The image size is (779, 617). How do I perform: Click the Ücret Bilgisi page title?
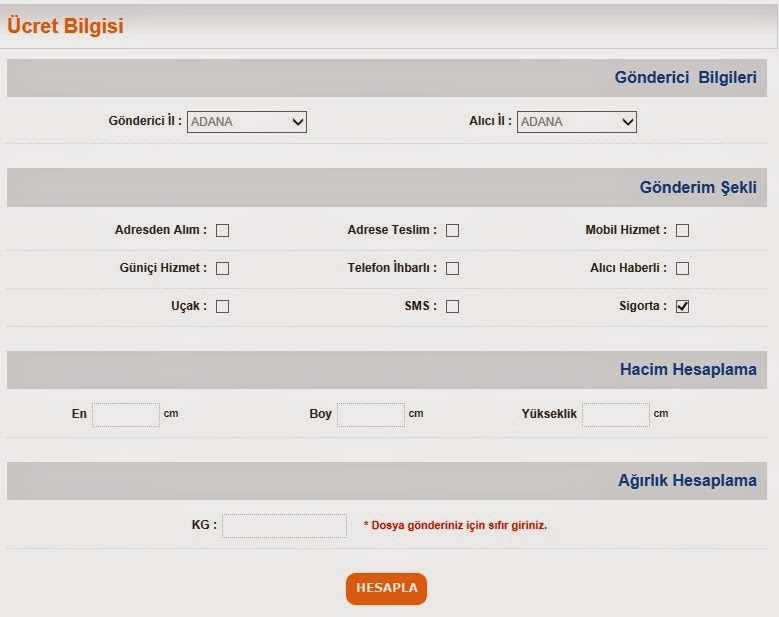tap(65, 26)
